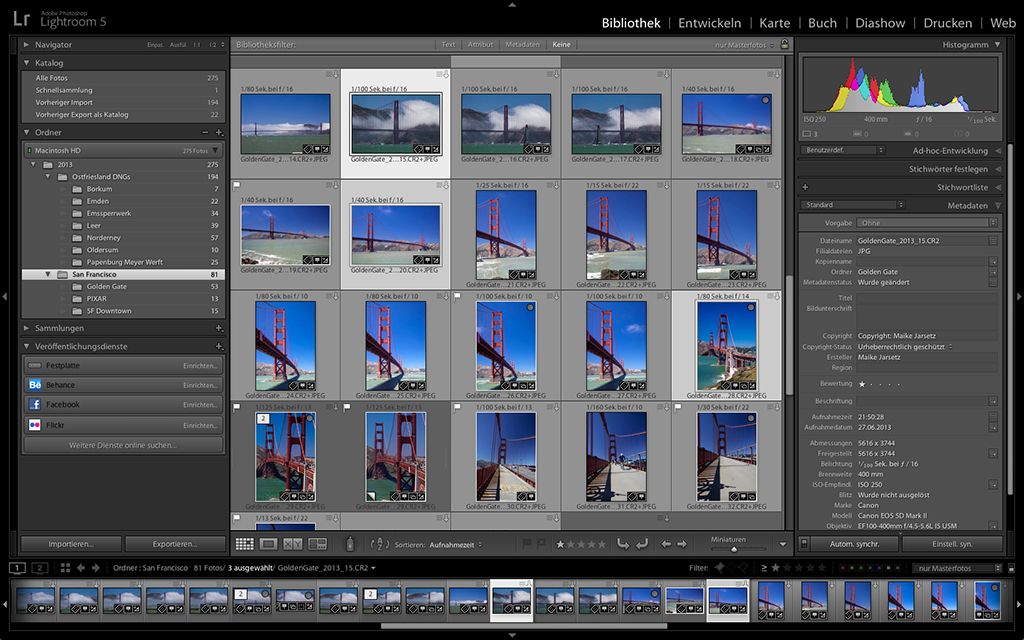Toggle the flag filter in the filmstrip bar

(718, 568)
